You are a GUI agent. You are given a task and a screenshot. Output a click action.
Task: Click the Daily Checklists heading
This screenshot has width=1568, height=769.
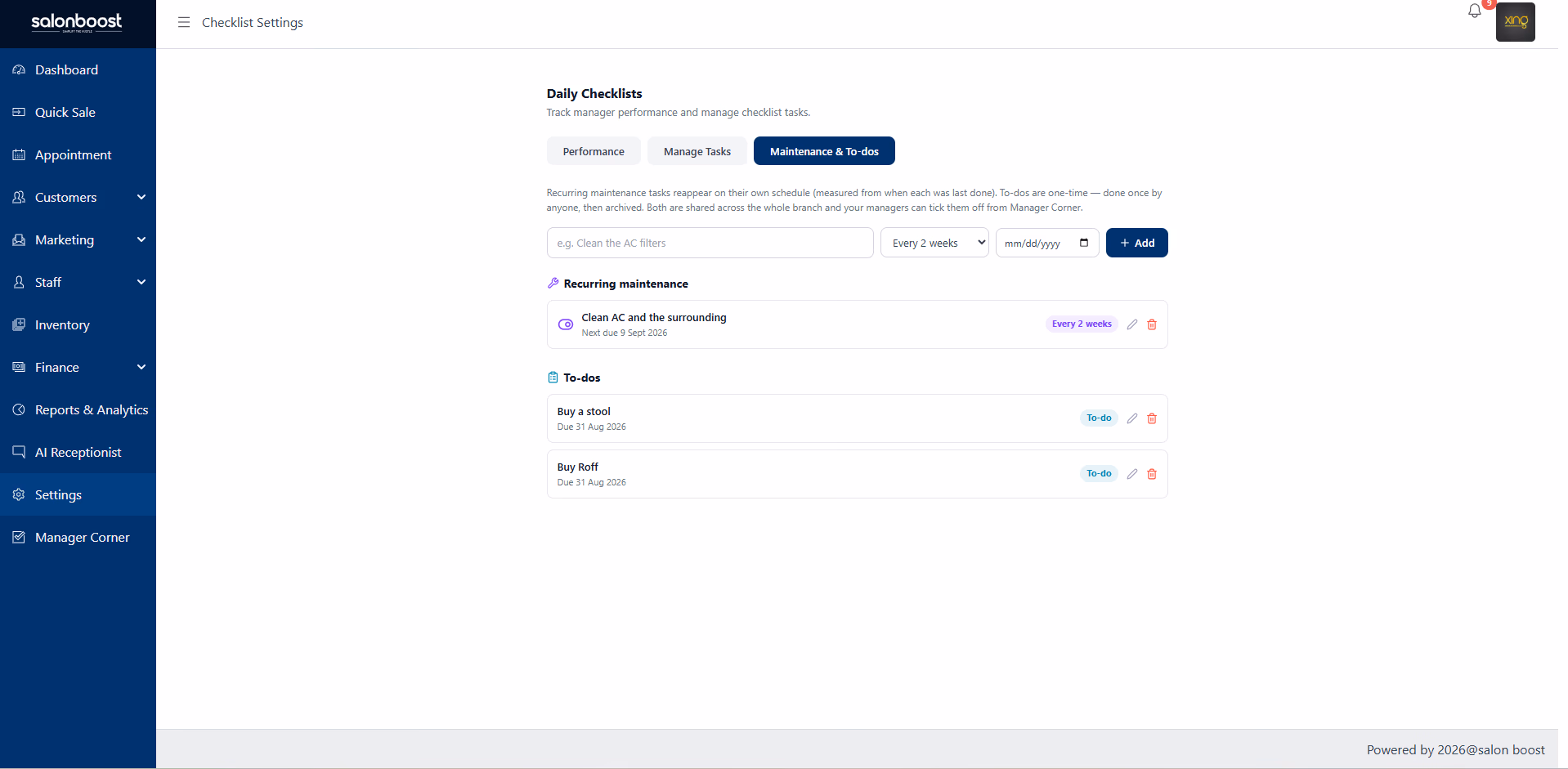[x=594, y=93]
